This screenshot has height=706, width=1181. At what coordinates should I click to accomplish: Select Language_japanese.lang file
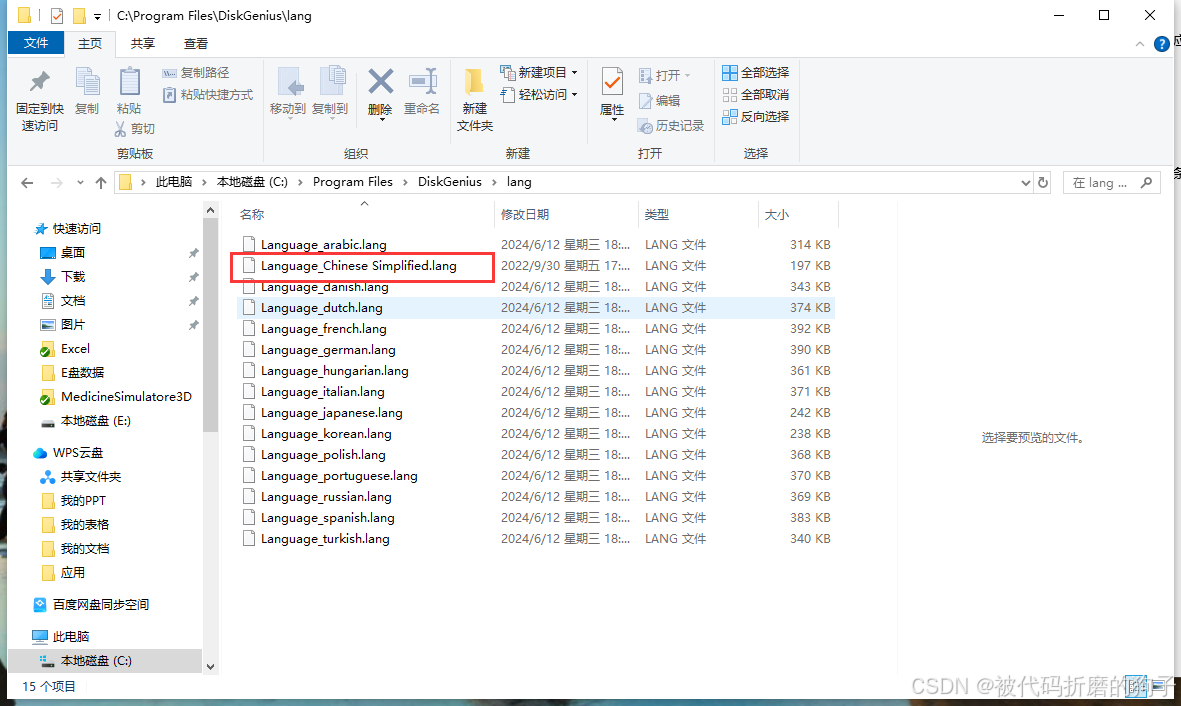click(331, 413)
